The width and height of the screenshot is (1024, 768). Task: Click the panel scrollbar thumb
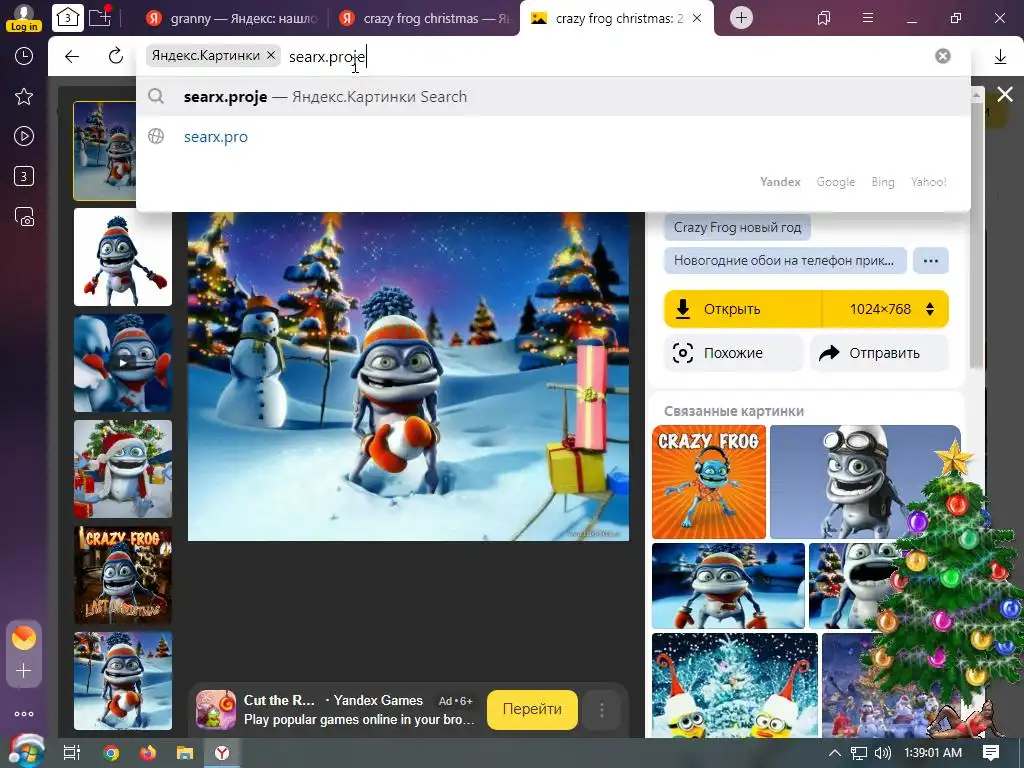[x=977, y=235]
